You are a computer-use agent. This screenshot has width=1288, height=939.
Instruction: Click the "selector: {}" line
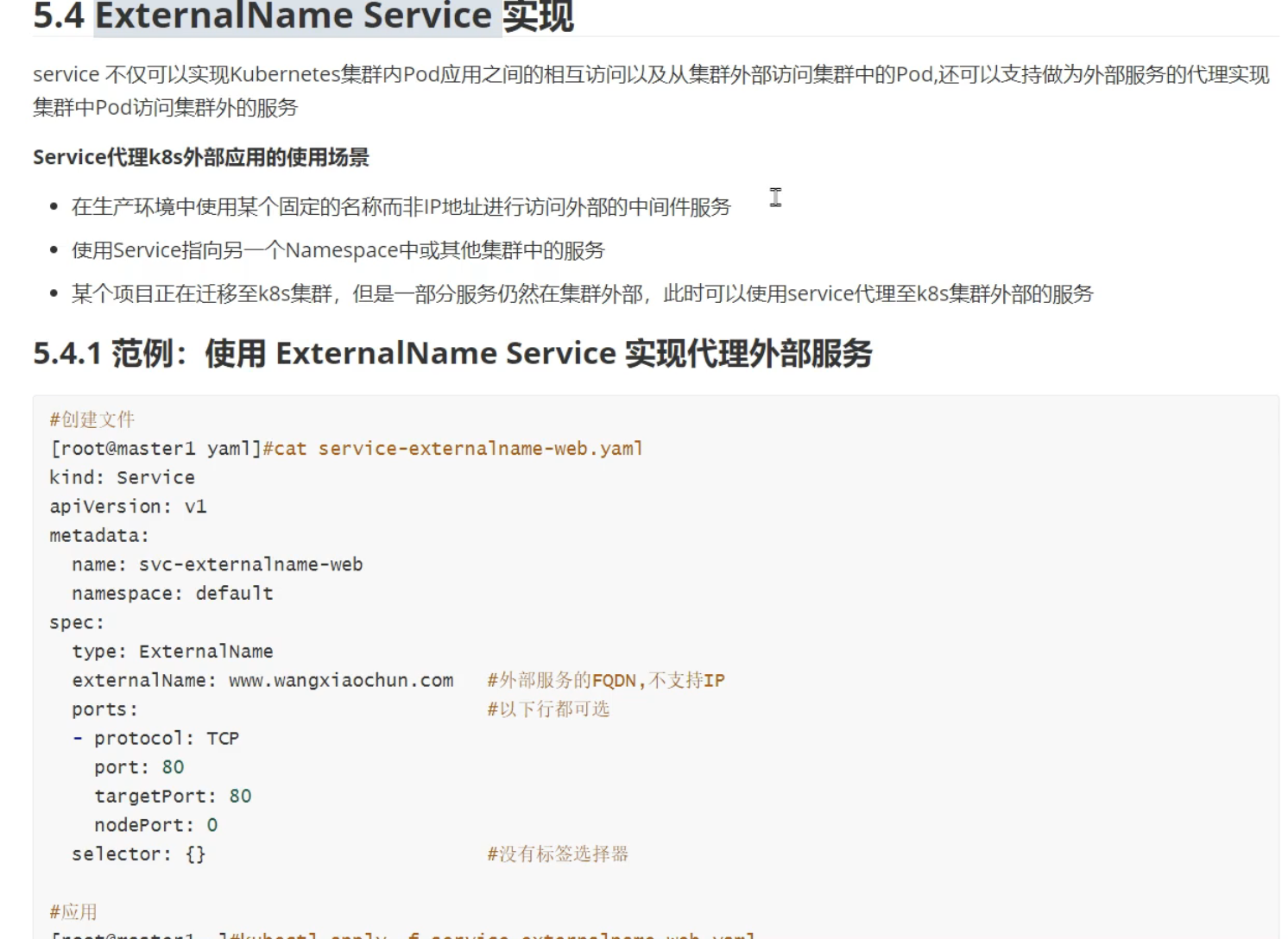click(138, 854)
